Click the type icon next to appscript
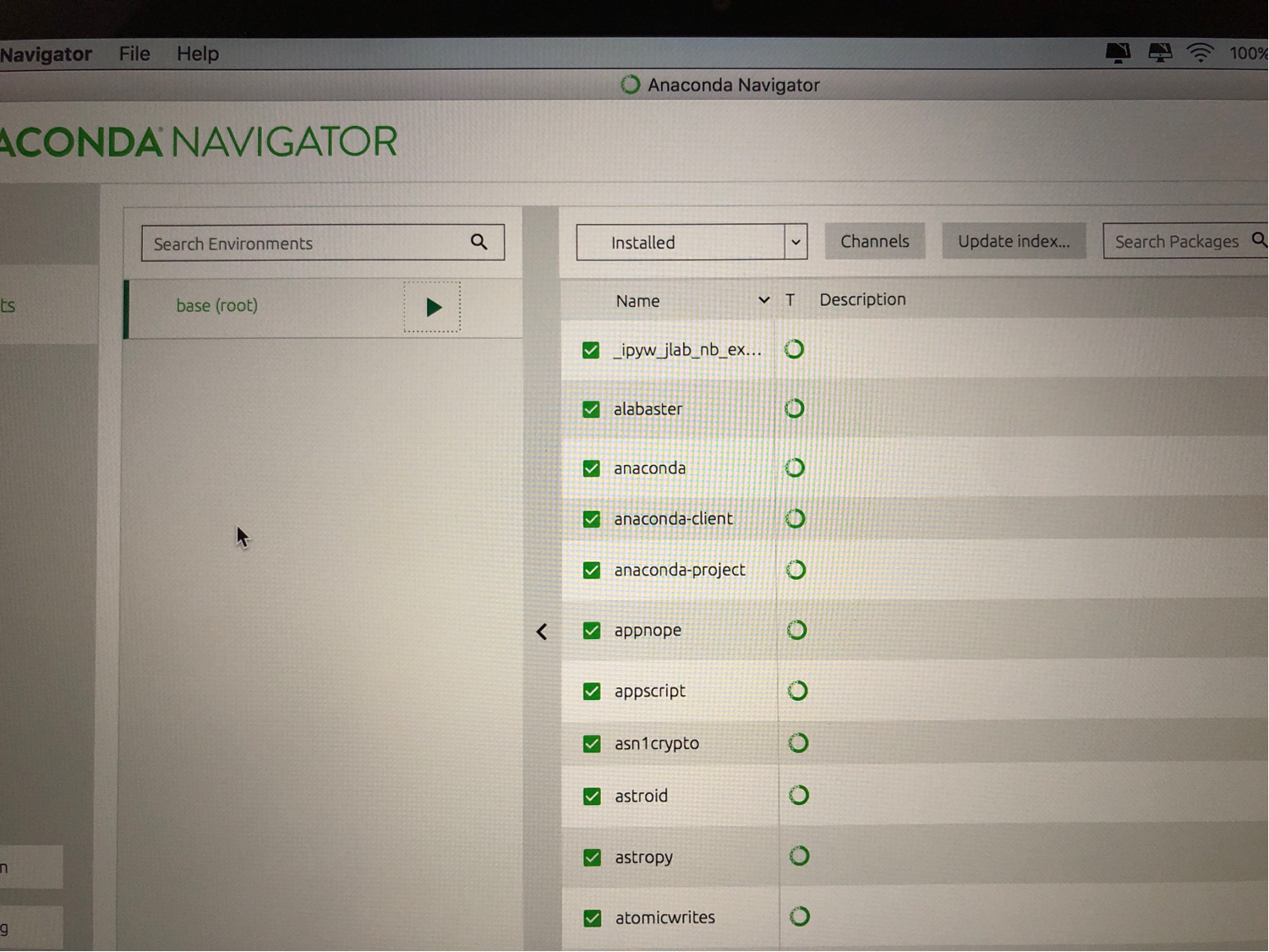 tap(797, 691)
